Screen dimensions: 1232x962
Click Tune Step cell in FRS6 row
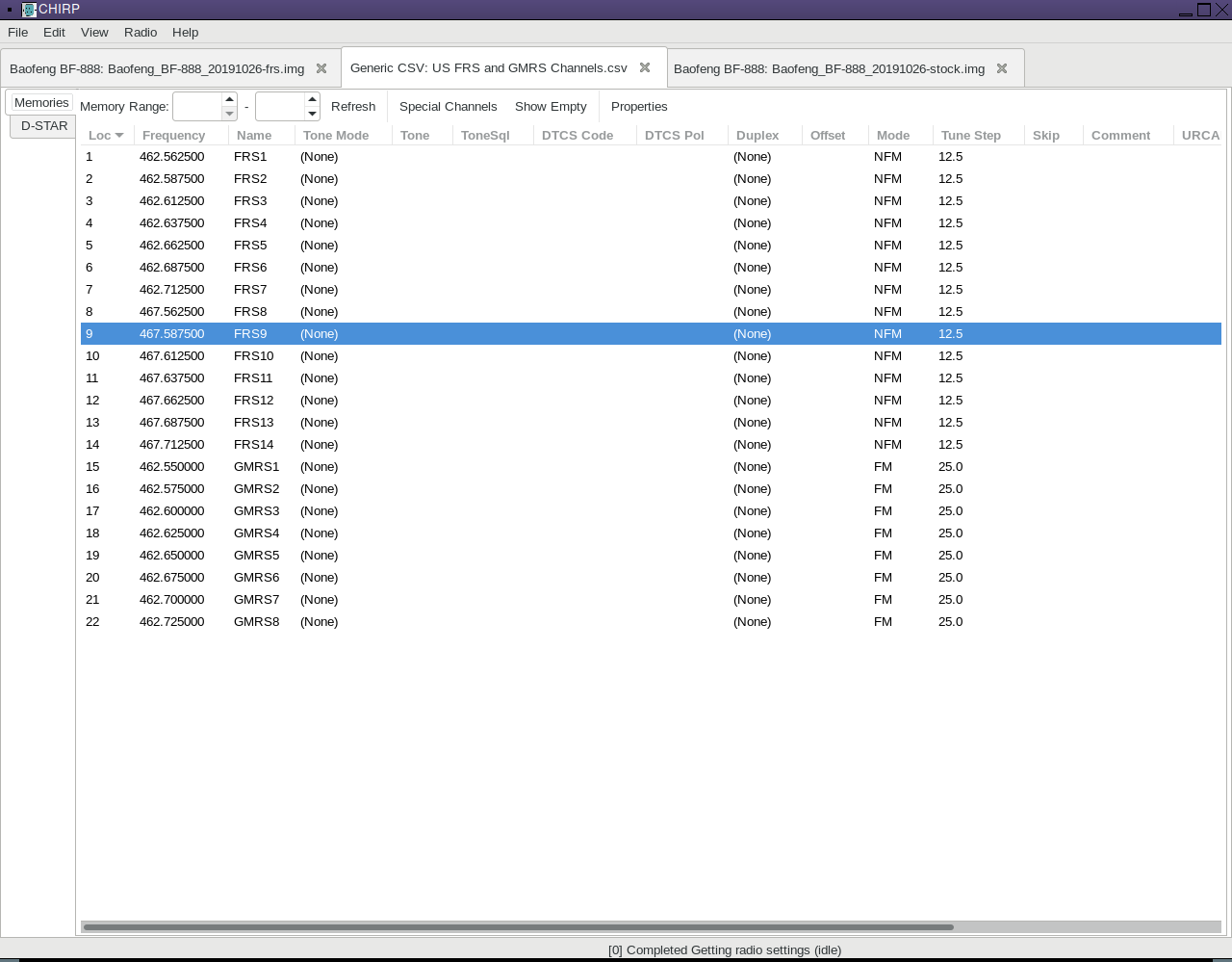(951, 267)
